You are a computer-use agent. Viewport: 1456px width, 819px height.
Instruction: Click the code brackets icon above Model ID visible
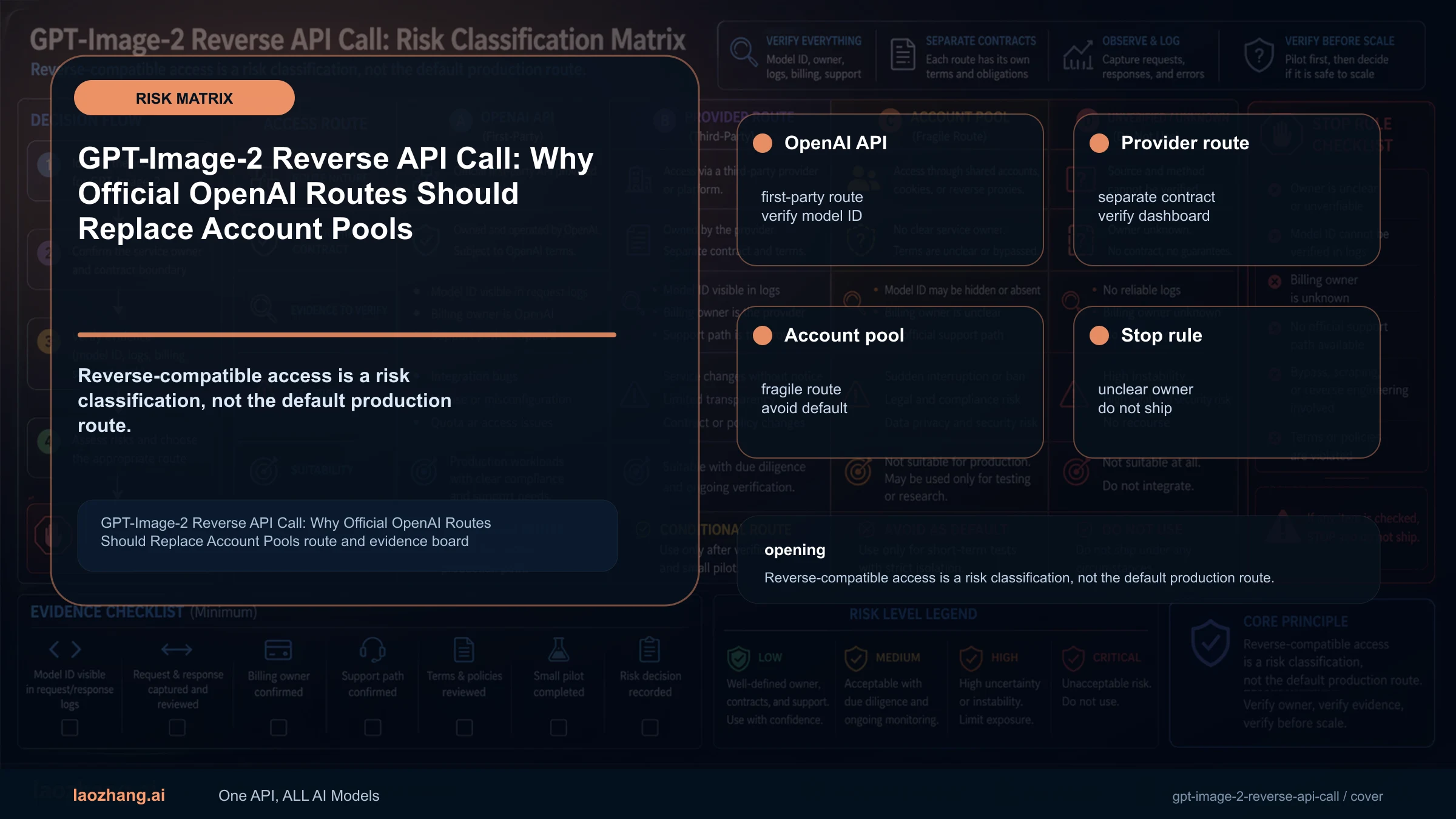66,650
